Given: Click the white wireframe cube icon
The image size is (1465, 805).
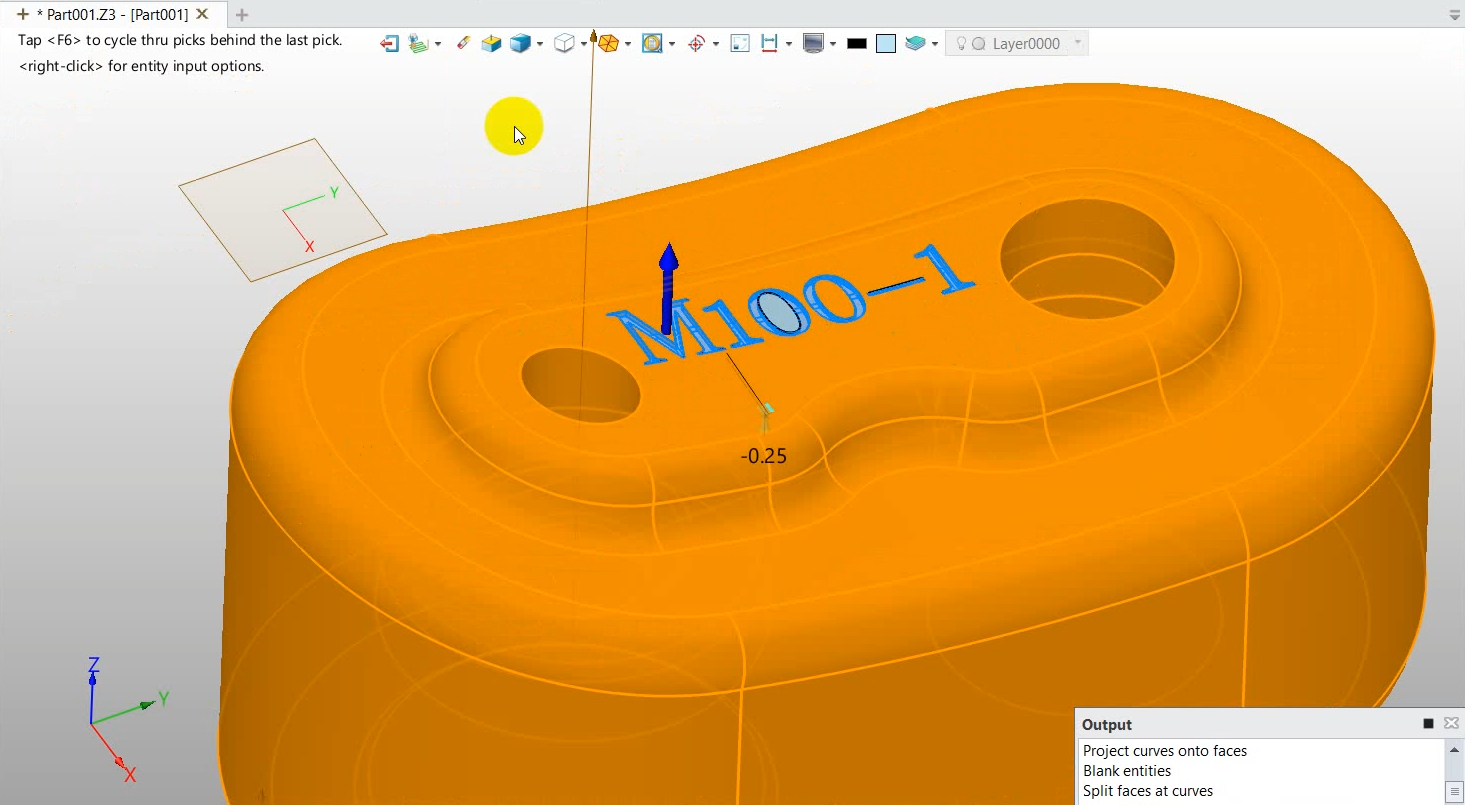Looking at the screenshot, I should click(564, 44).
